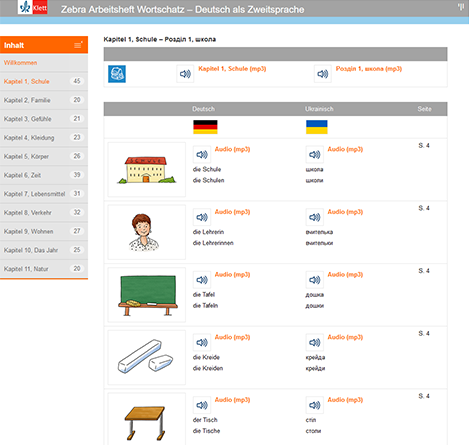Play German audio for die Schule
Screen dimensions: 469x445
202,155
